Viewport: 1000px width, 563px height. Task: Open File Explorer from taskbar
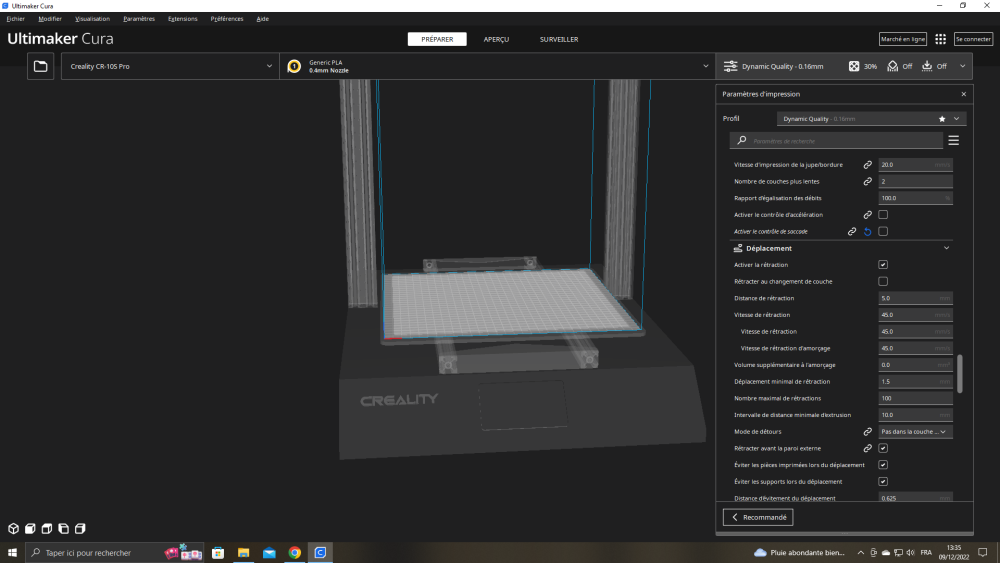(244, 553)
